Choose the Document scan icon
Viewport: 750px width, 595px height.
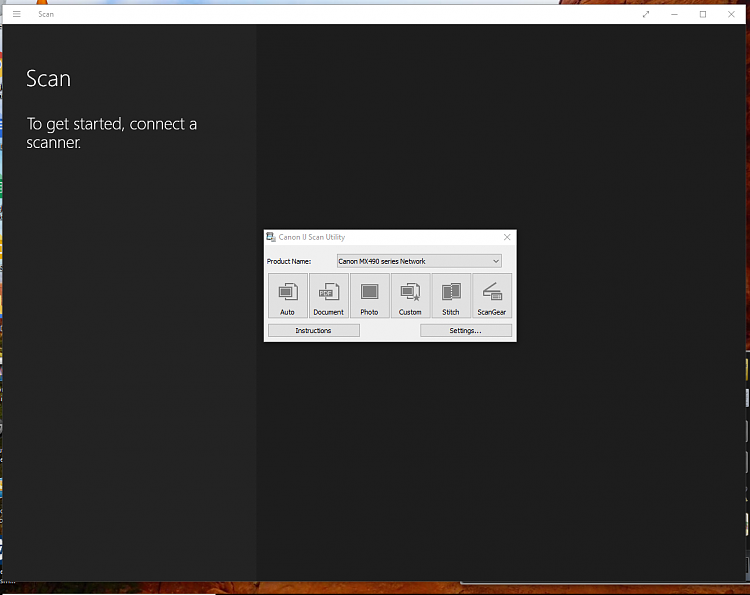coord(328,295)
